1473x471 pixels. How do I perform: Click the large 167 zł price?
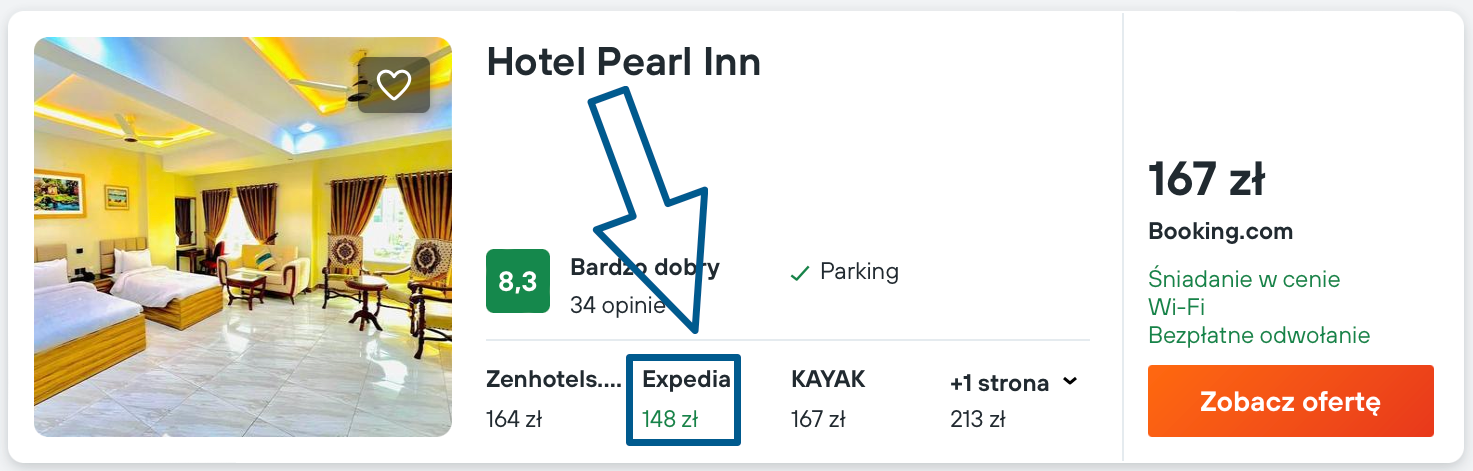coord(1207,180)
